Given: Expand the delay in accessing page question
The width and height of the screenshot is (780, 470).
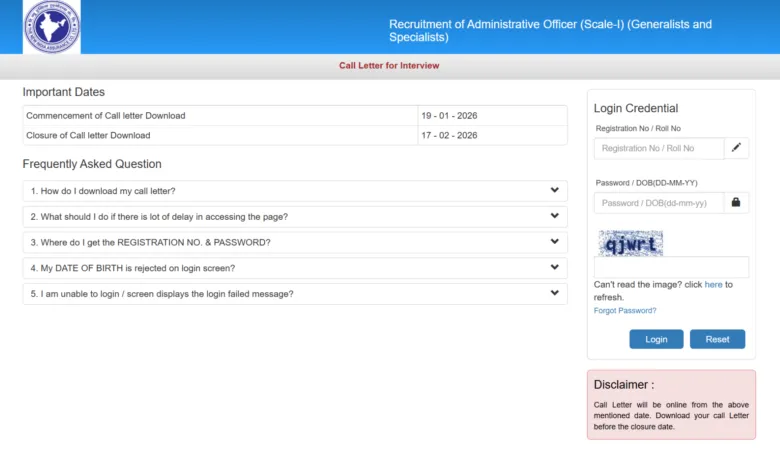Looking at the screenshot, I should pos(295,217).
